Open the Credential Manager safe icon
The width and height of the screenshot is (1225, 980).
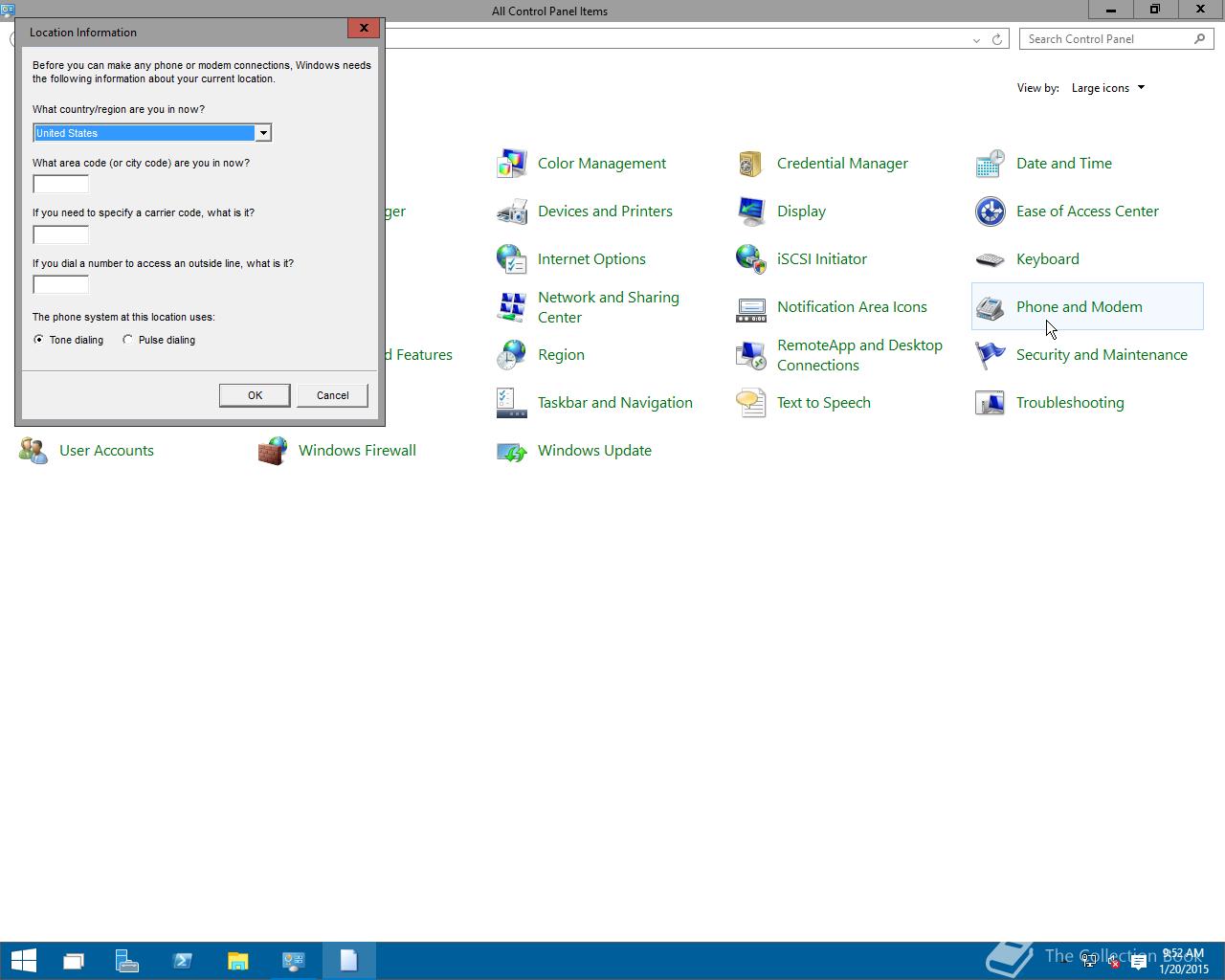point(751,164)
